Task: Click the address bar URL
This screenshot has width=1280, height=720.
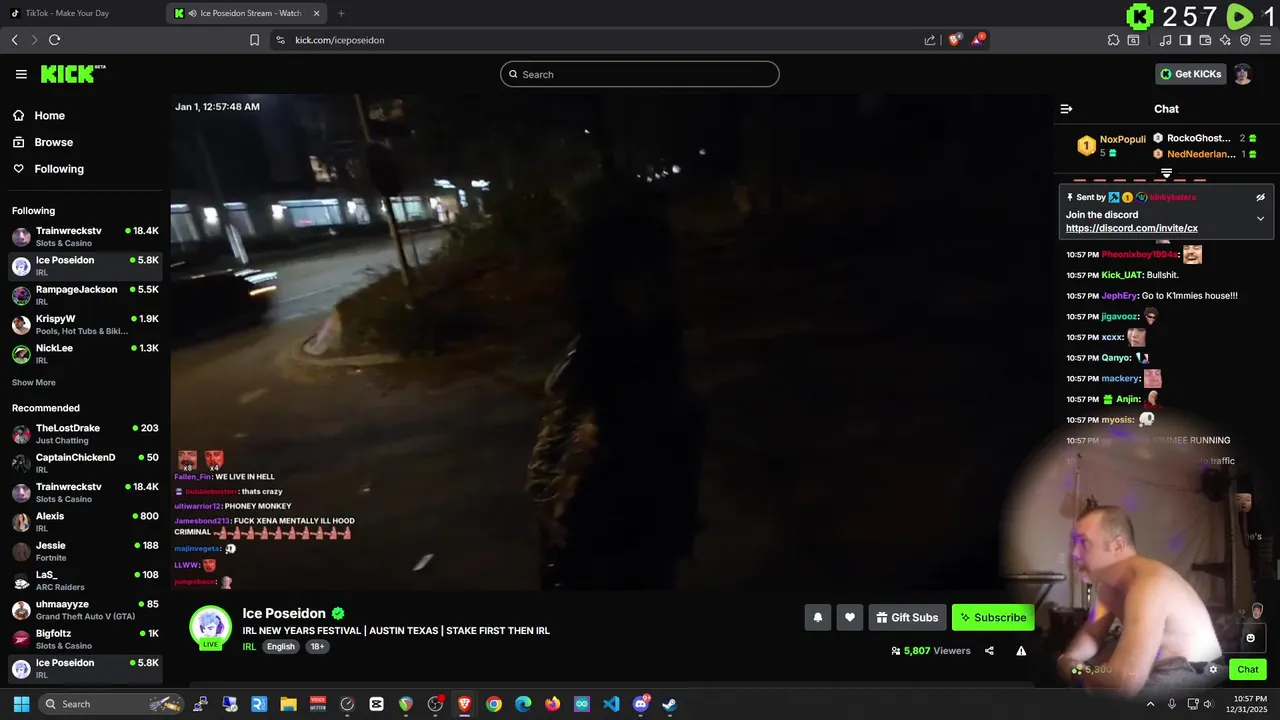Action: pos(340,40)
